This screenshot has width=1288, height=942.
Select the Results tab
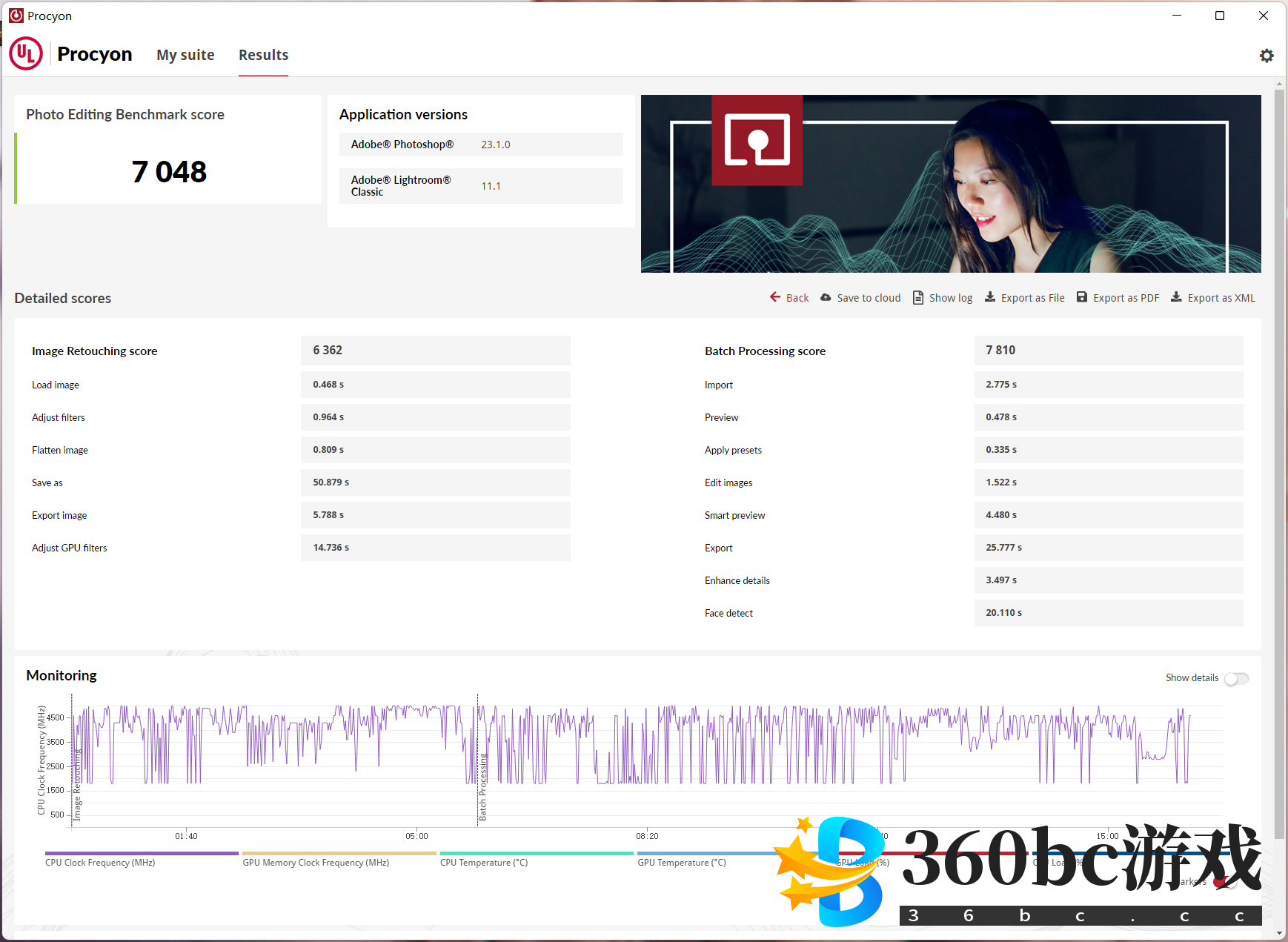[x=263, y=55]
